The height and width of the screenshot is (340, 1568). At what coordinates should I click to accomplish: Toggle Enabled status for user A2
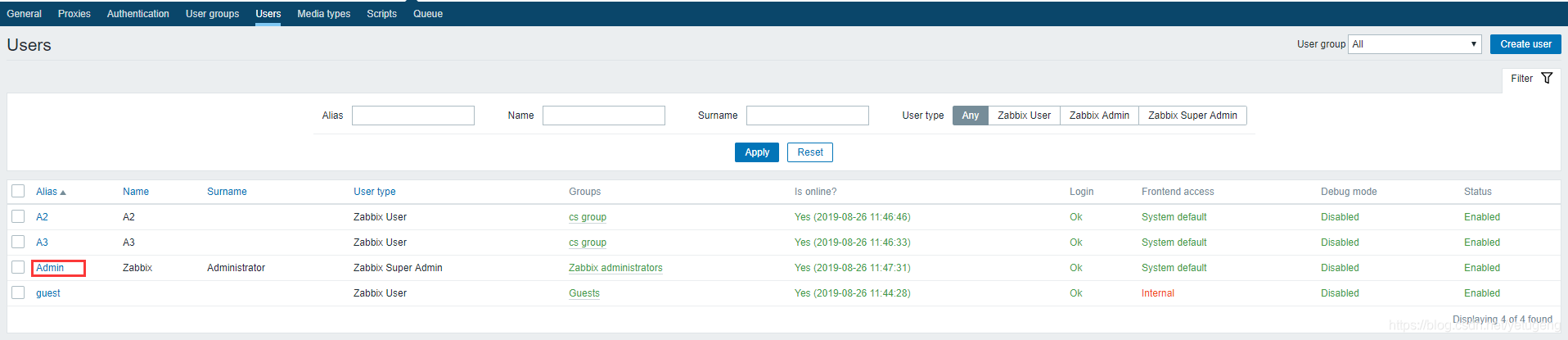[1482, 217]
